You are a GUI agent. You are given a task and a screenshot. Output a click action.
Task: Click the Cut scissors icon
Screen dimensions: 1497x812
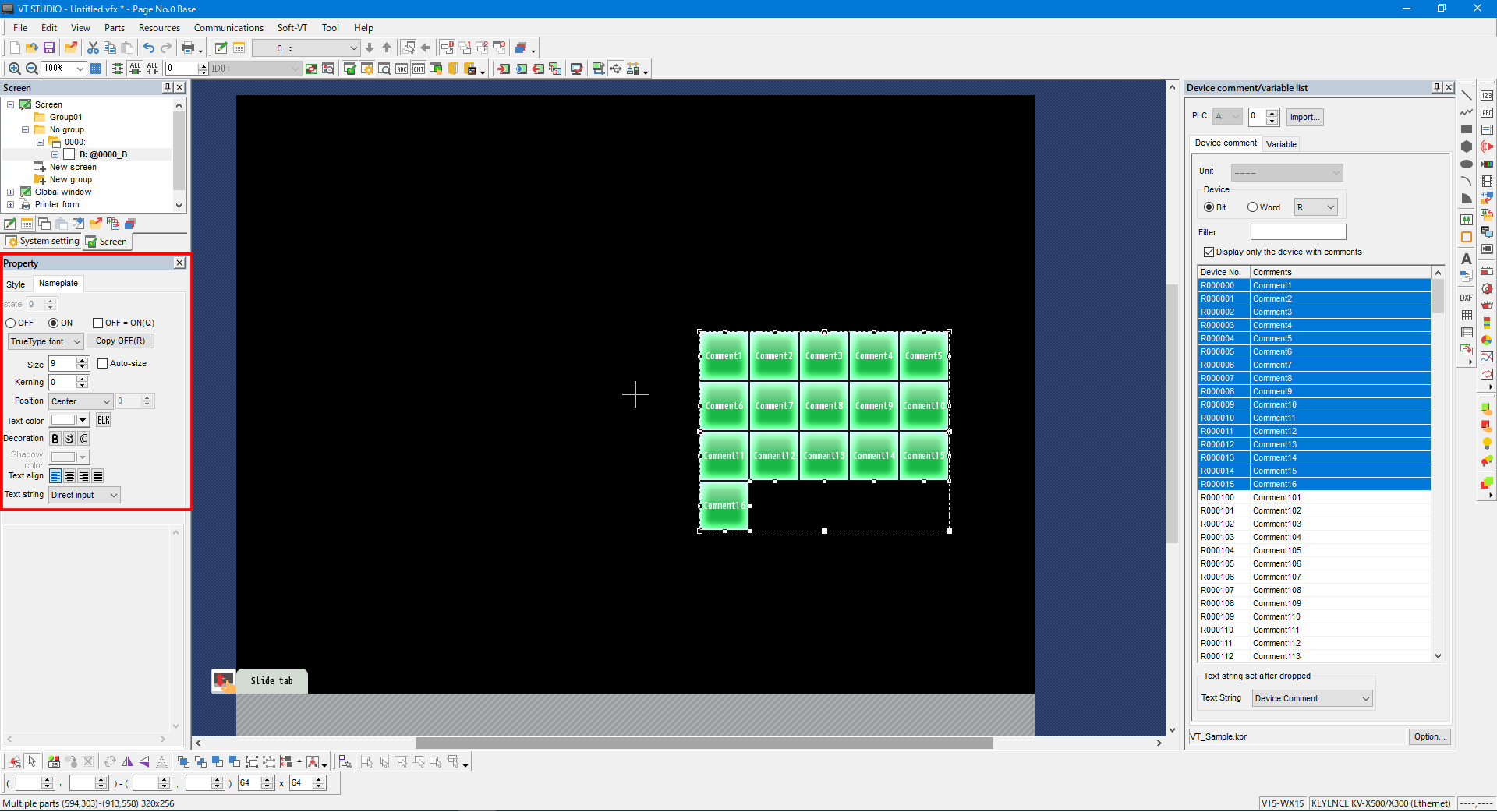click(93, 48)
